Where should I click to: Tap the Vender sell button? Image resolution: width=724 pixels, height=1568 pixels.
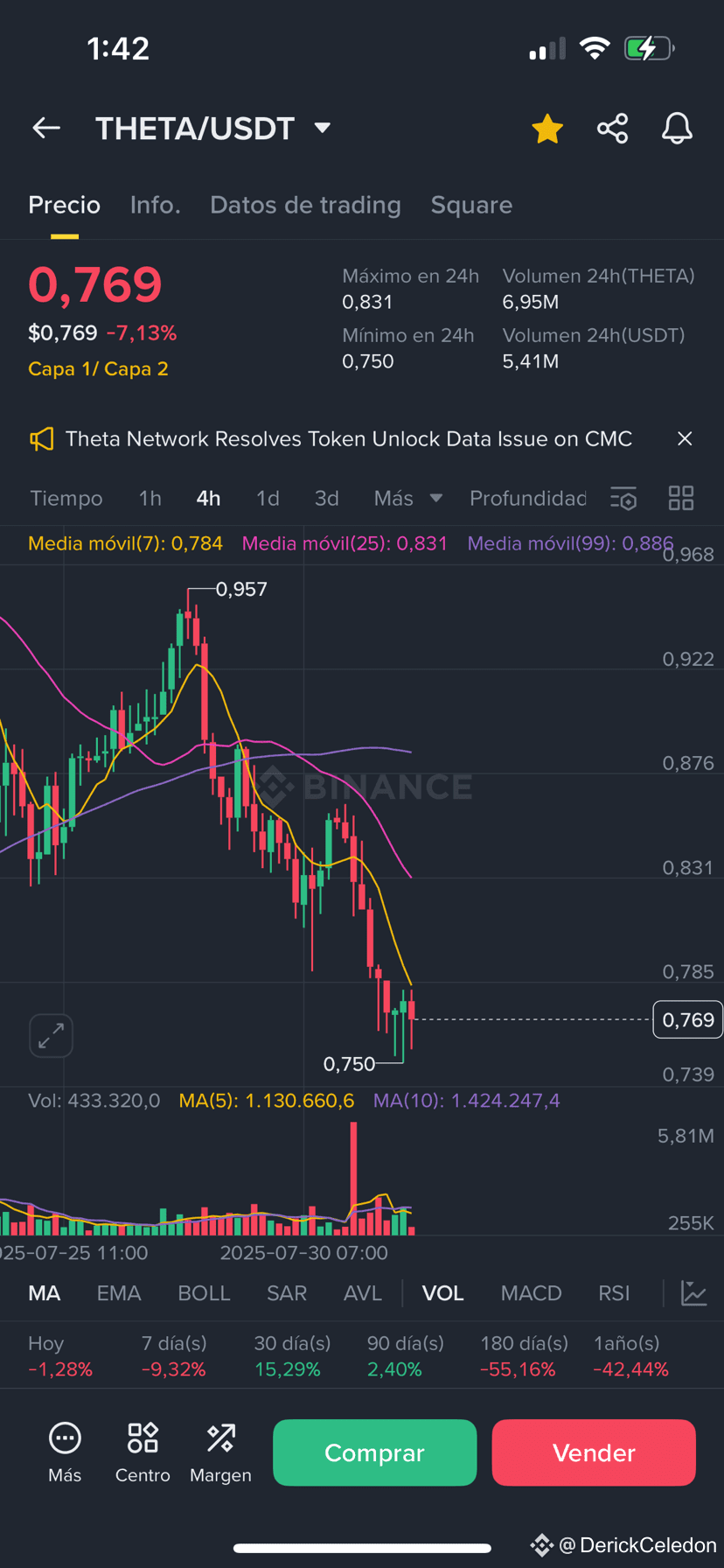click(x=594, y=1452)
